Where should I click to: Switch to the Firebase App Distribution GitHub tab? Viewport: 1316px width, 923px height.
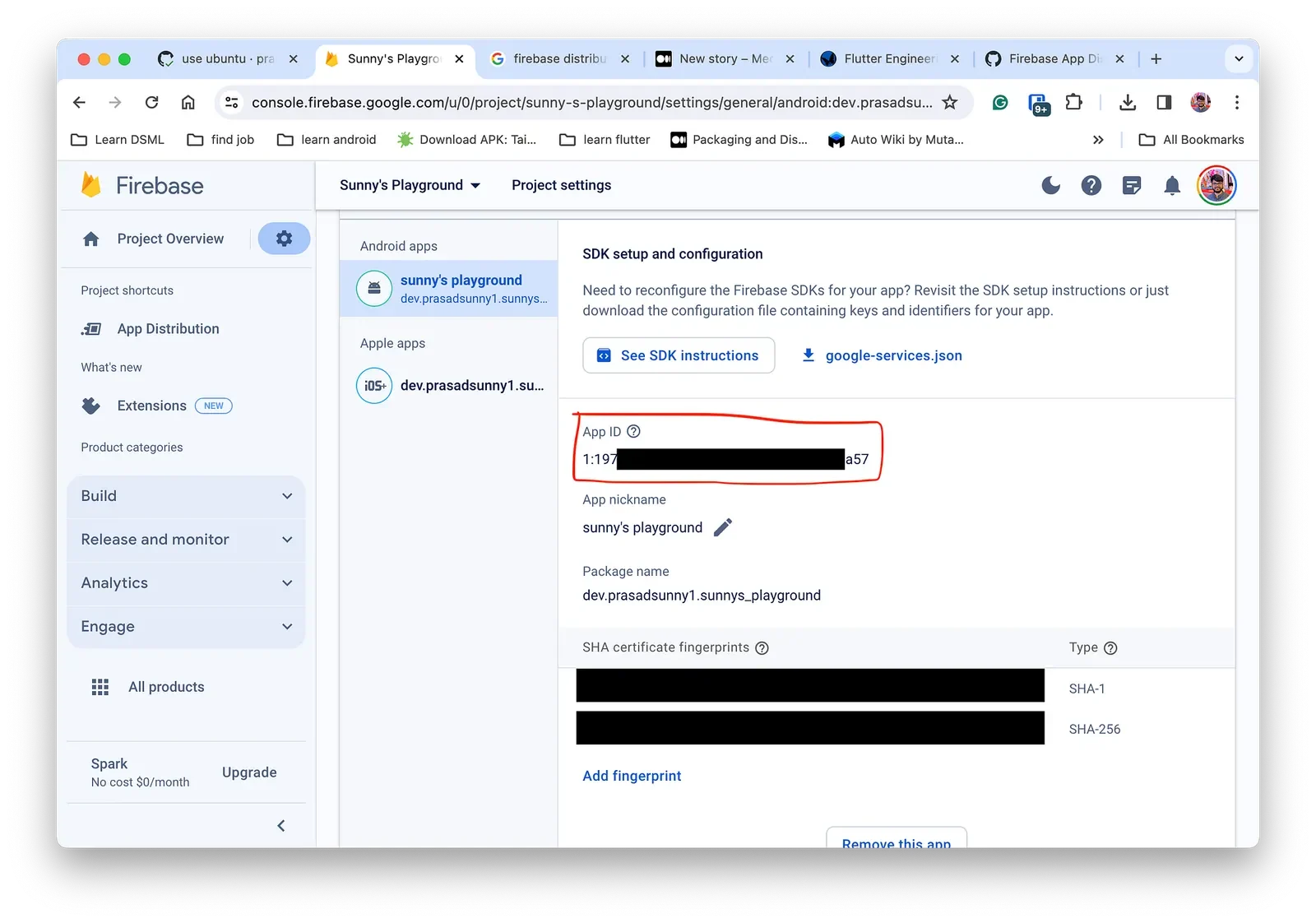click(x=1054, y=58)
